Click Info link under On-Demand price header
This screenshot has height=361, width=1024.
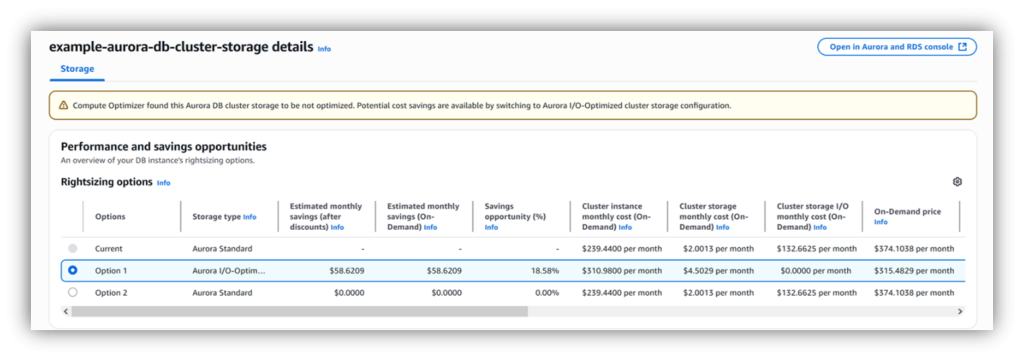point(880,222)
